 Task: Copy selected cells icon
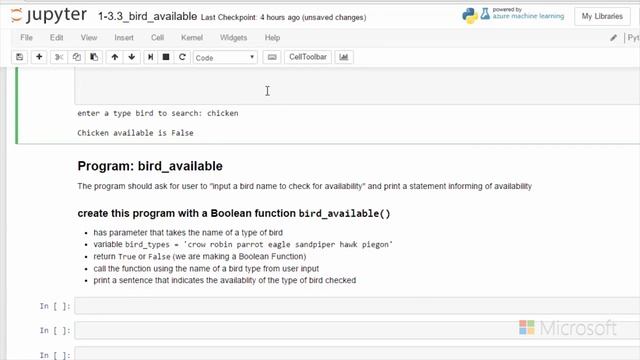pos(76,57)
